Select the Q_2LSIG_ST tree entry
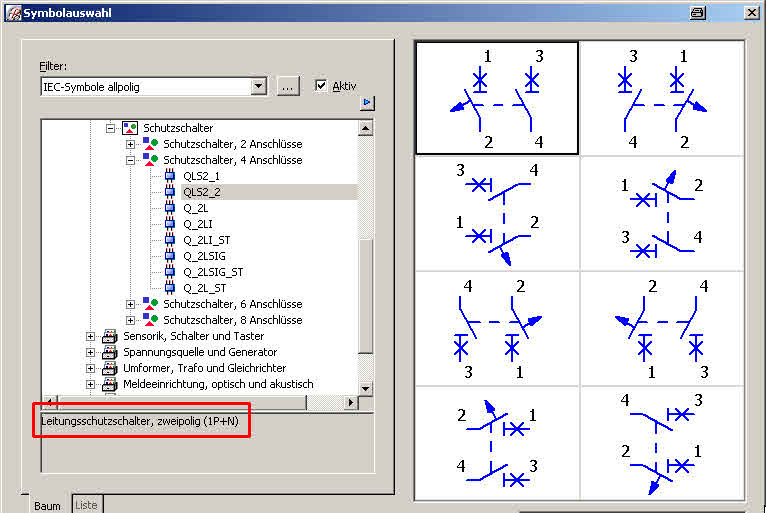Screen dimensions: 766x513 (213, 272)
